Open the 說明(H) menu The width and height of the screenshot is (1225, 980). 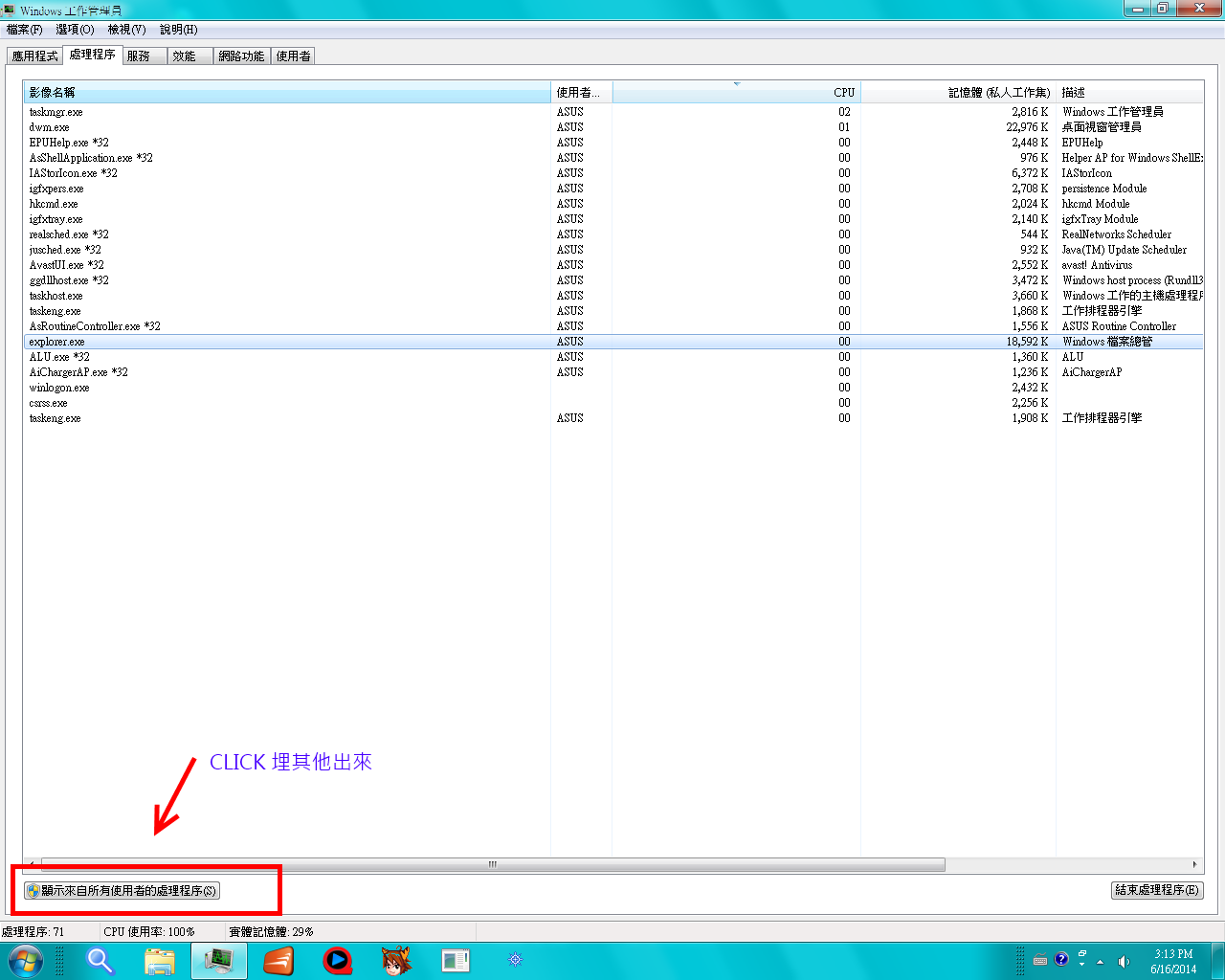(x=178, y=30)
